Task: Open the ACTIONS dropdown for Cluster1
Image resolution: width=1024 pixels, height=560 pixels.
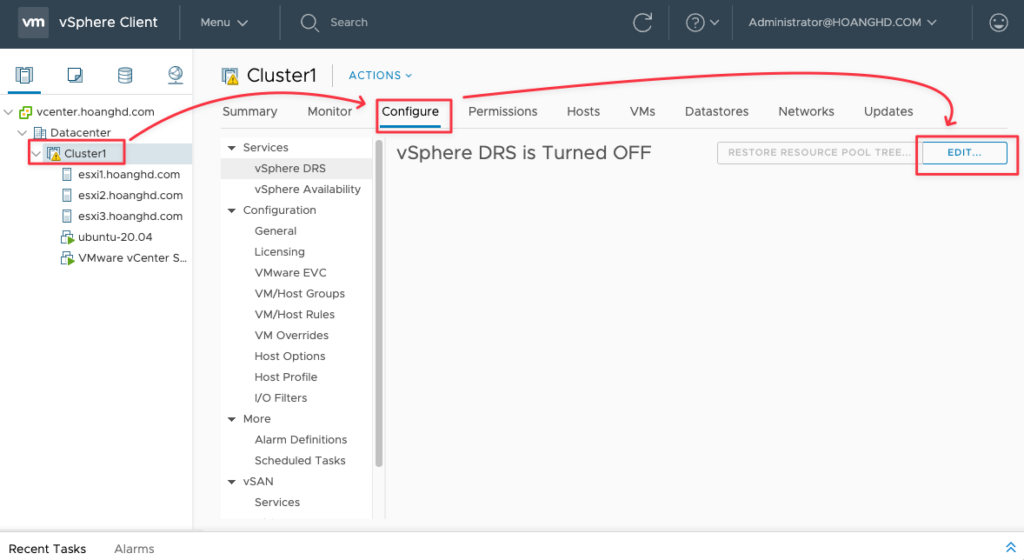Action: pyautogui.click(x=380, y=76)
